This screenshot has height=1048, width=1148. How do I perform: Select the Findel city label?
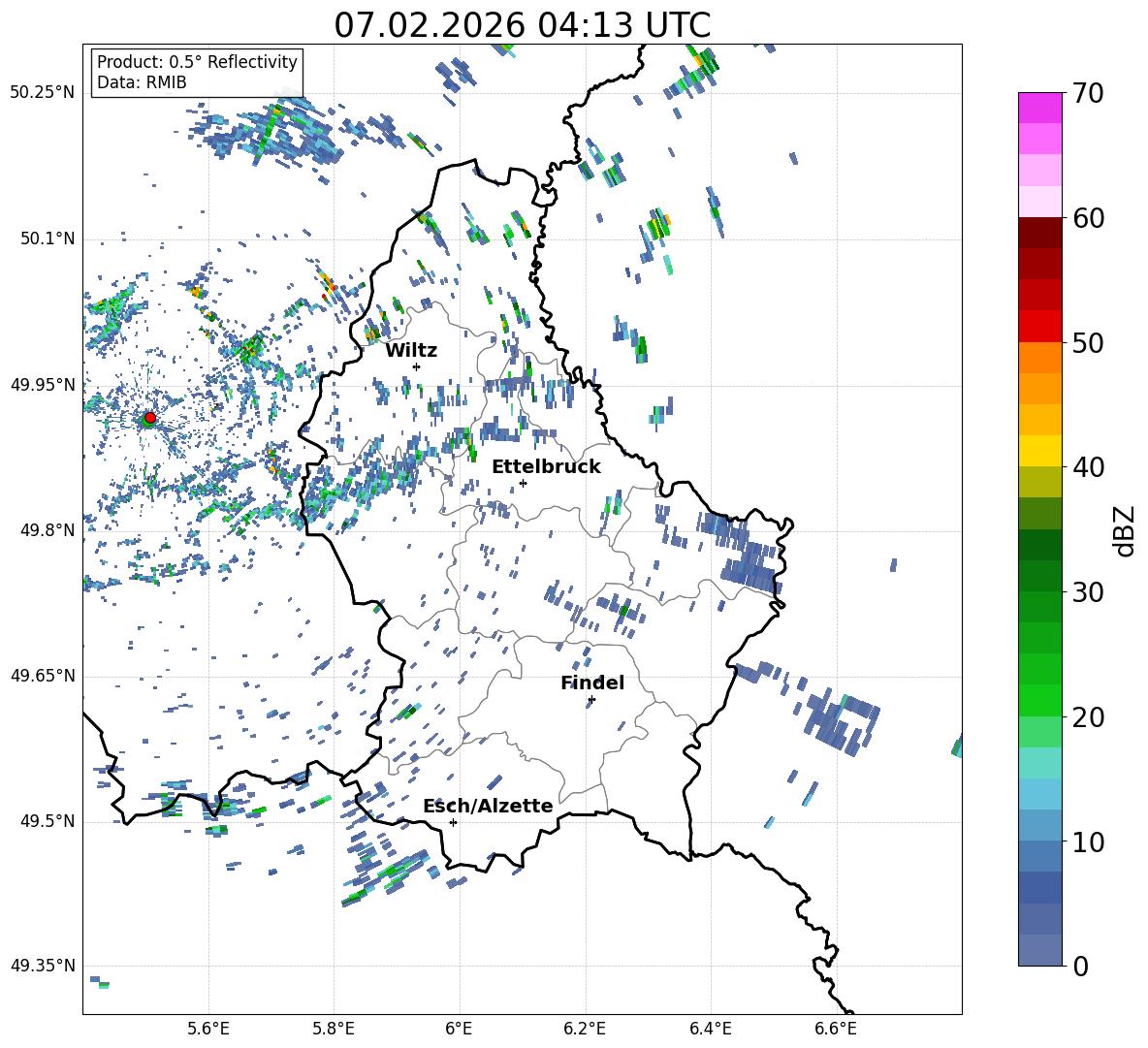click(x=592, y=683)
